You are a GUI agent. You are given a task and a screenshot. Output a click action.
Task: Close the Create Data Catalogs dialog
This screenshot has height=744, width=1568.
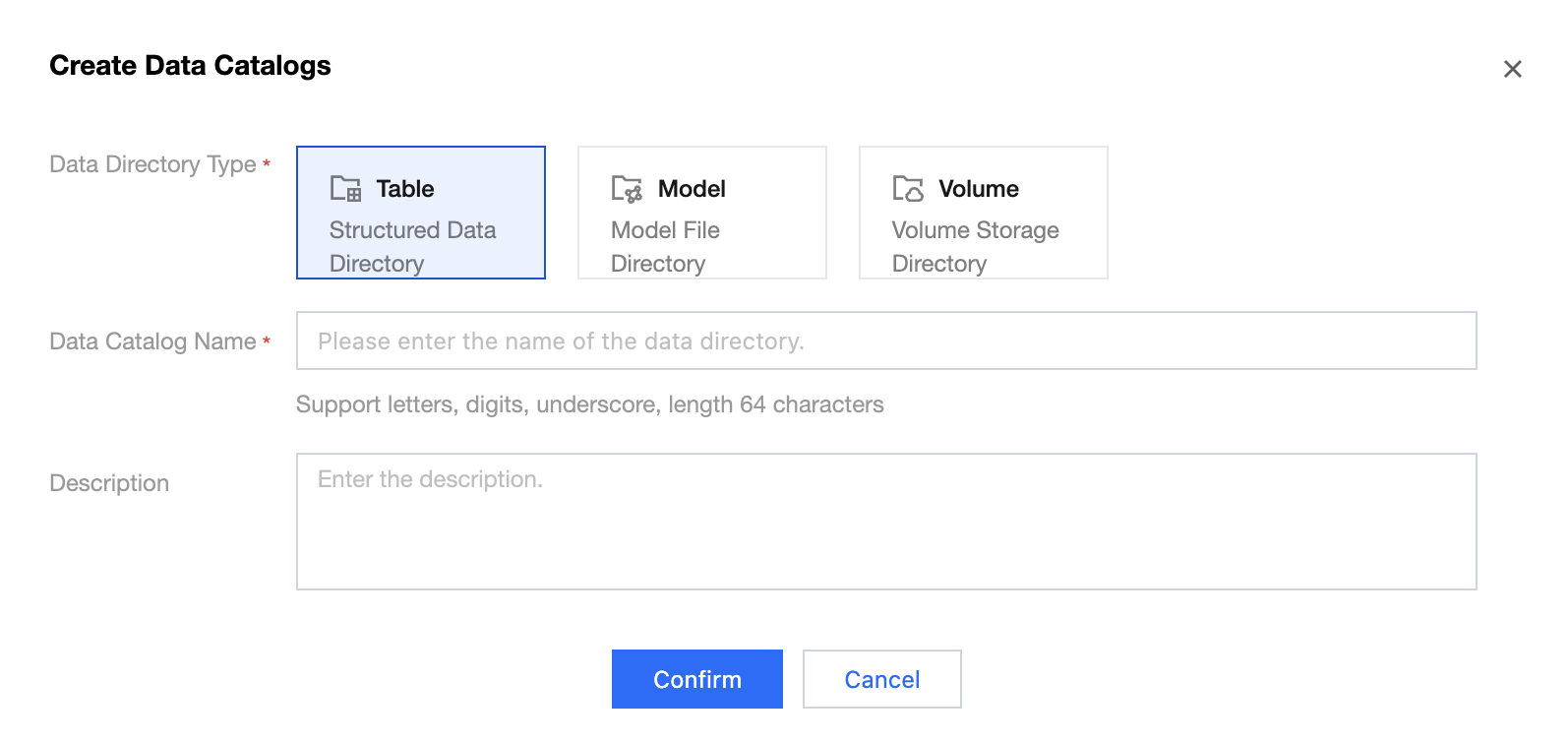pos(1512,69)
